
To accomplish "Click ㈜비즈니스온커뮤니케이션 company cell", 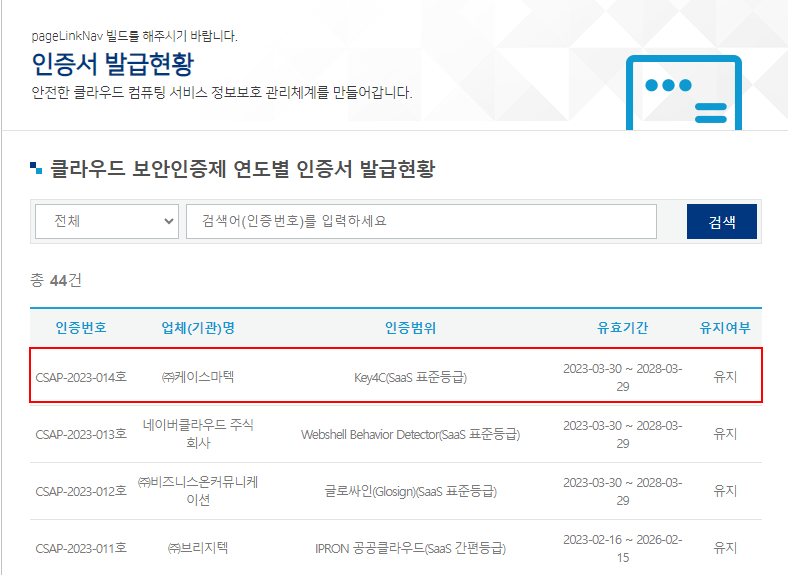I will point(198,491).
